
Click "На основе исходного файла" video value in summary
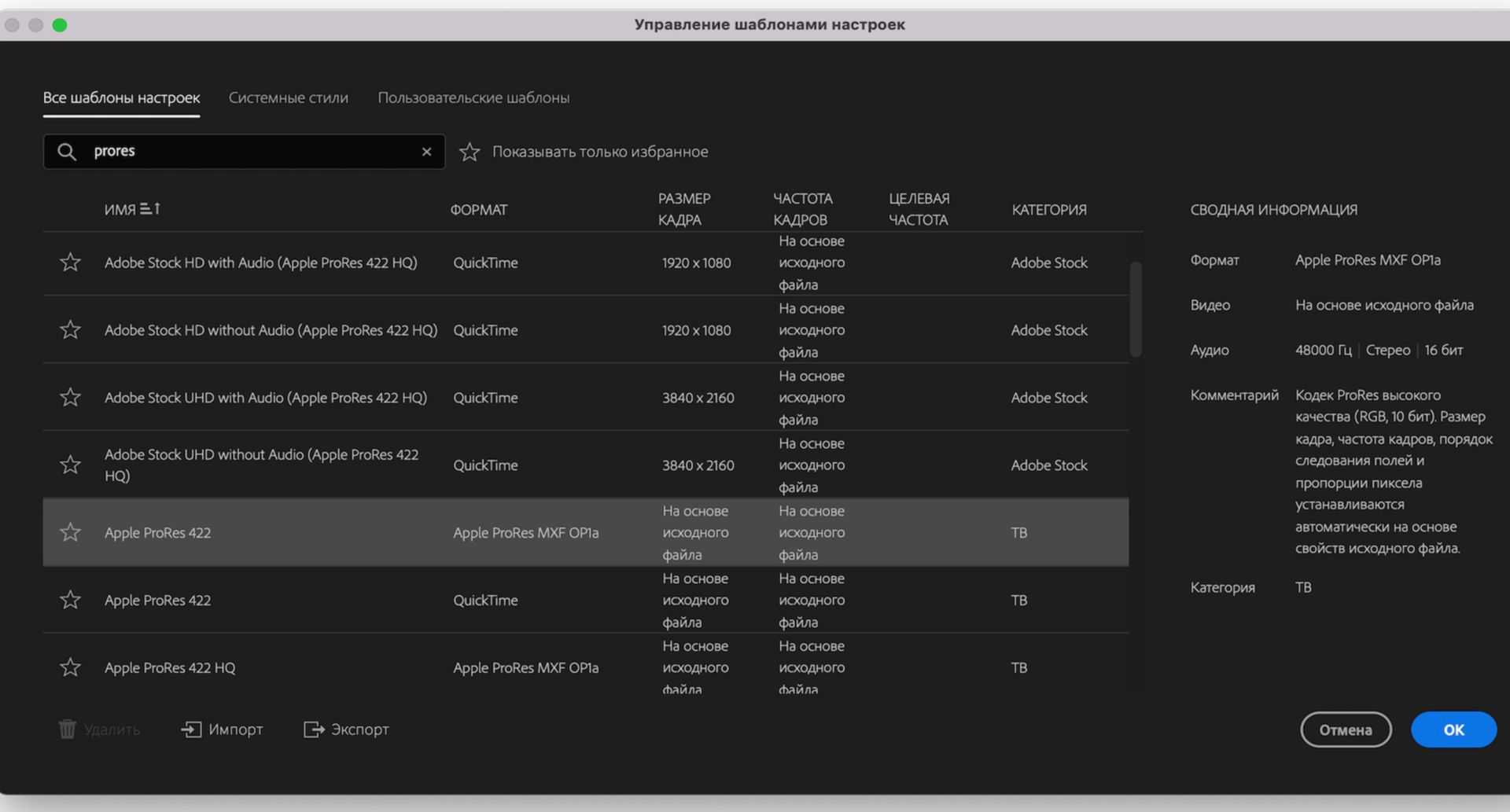click(x=1384, y=305)
